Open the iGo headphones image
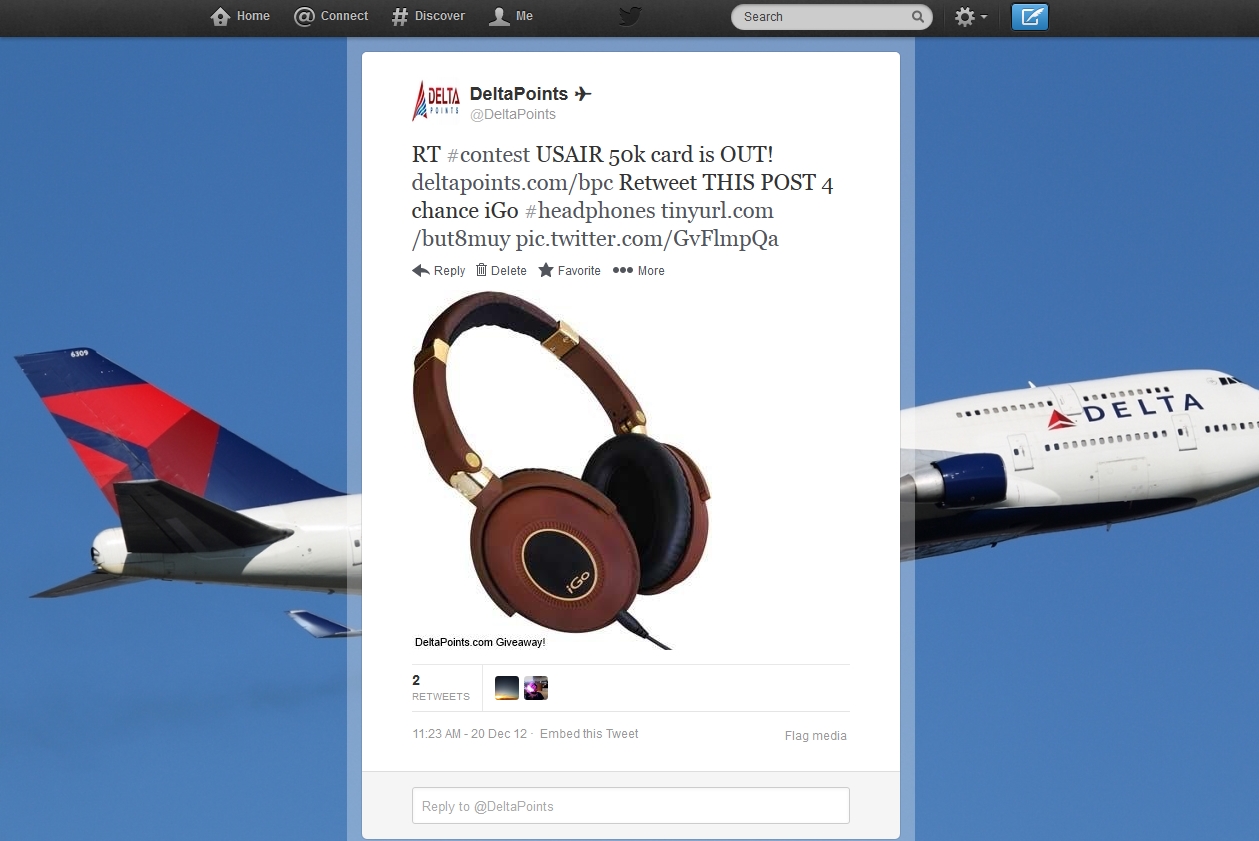1259x841 pixels. pos(562,470)
